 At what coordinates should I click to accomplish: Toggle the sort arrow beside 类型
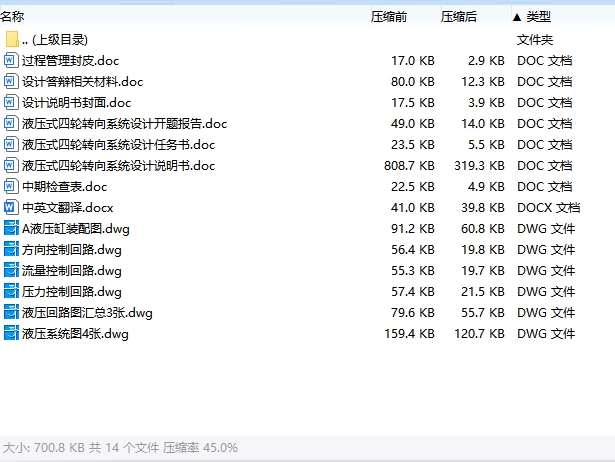(517, 17)
